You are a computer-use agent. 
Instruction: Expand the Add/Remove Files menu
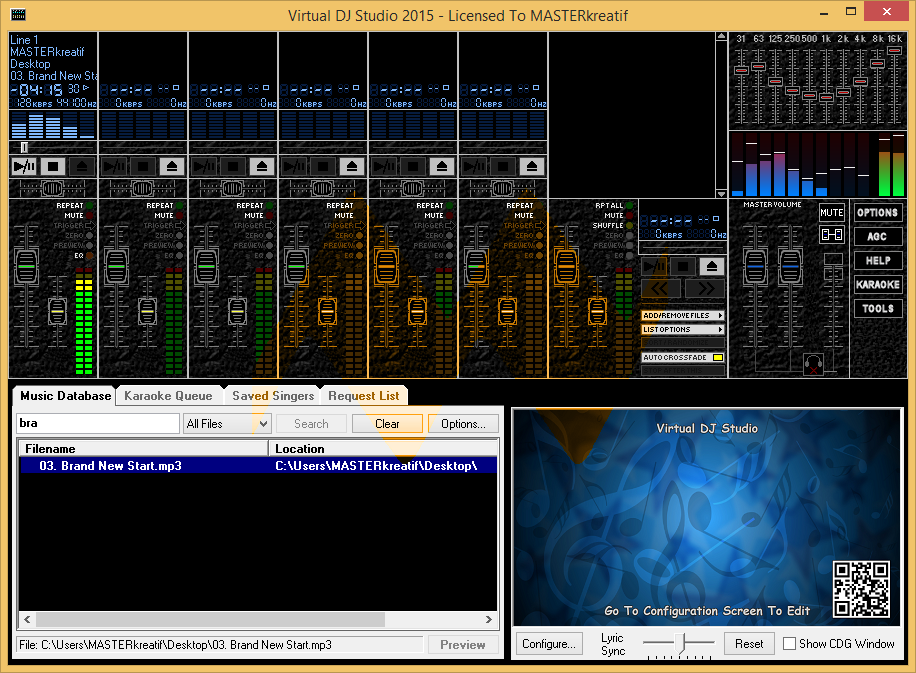[x=682, y=316]
